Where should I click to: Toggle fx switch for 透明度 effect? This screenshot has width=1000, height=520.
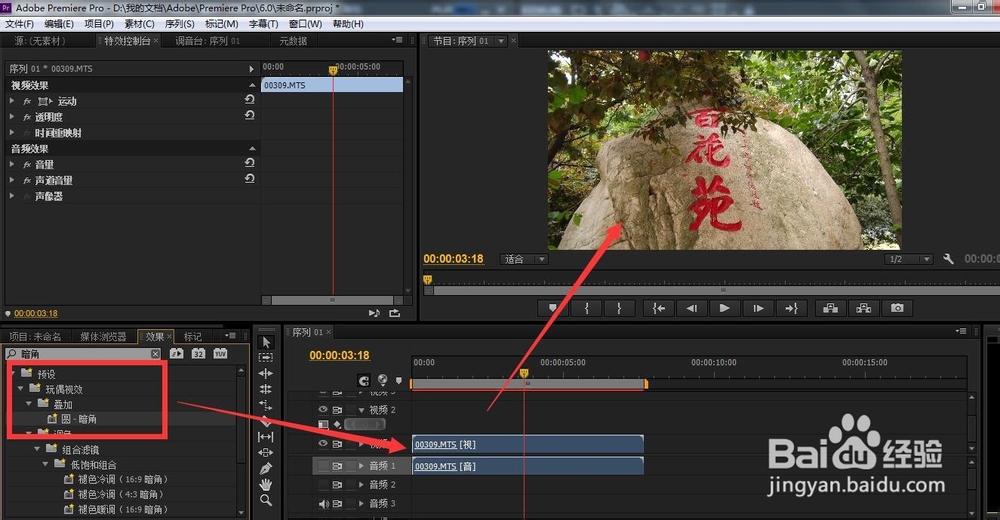click(x=27, y=117)
